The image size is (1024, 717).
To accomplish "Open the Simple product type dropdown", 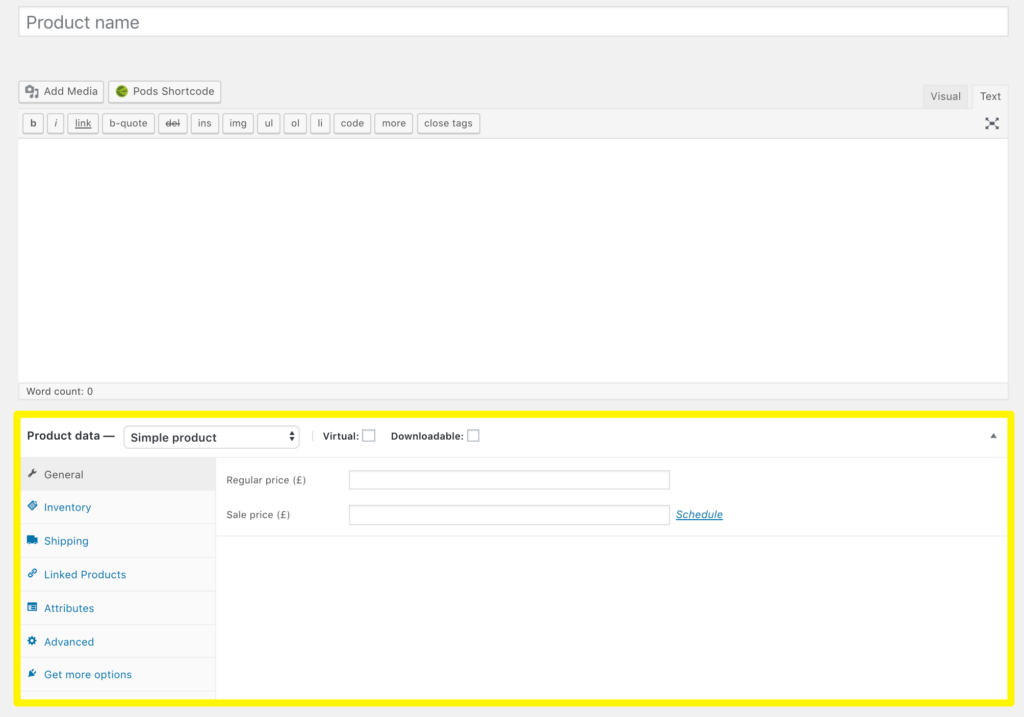I will point(211,437).
